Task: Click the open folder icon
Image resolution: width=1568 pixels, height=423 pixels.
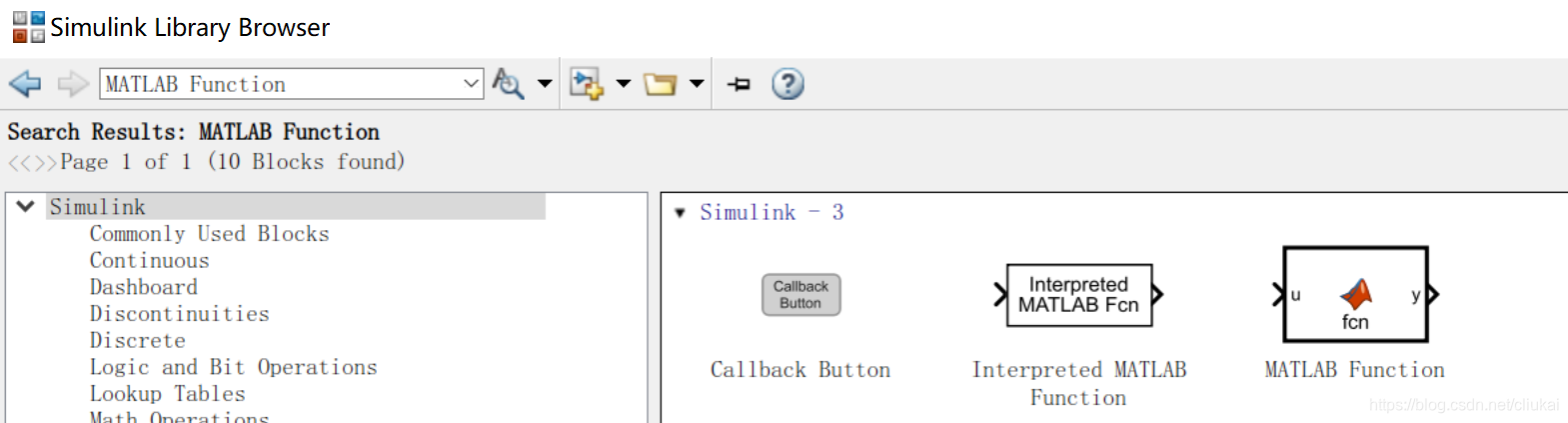Action: (x=660, y=84)
